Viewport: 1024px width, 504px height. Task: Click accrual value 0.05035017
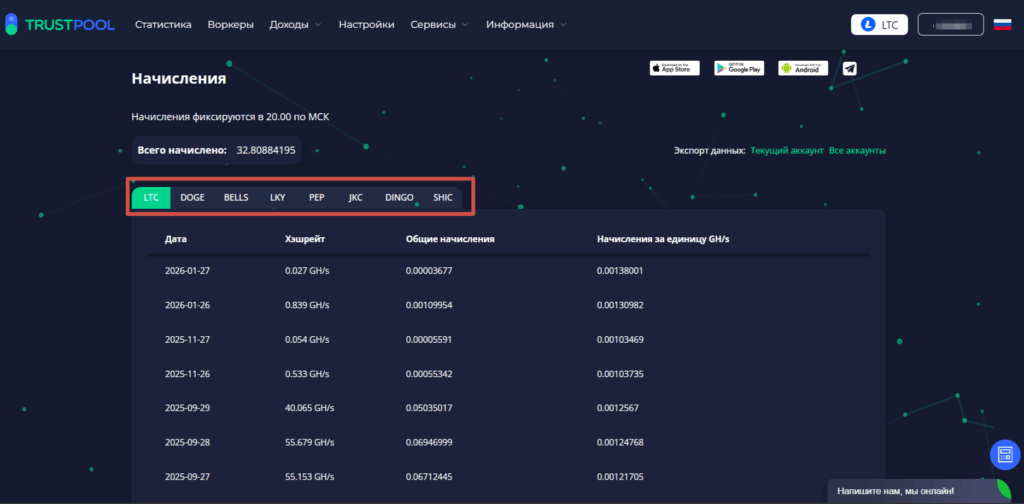pyautogui.click(x=429, y=408)
